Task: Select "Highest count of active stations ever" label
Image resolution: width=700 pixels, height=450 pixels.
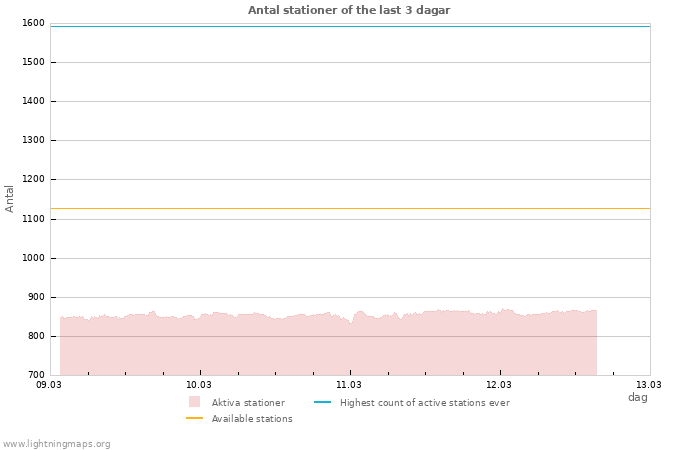Action: (x=424, y=403)
